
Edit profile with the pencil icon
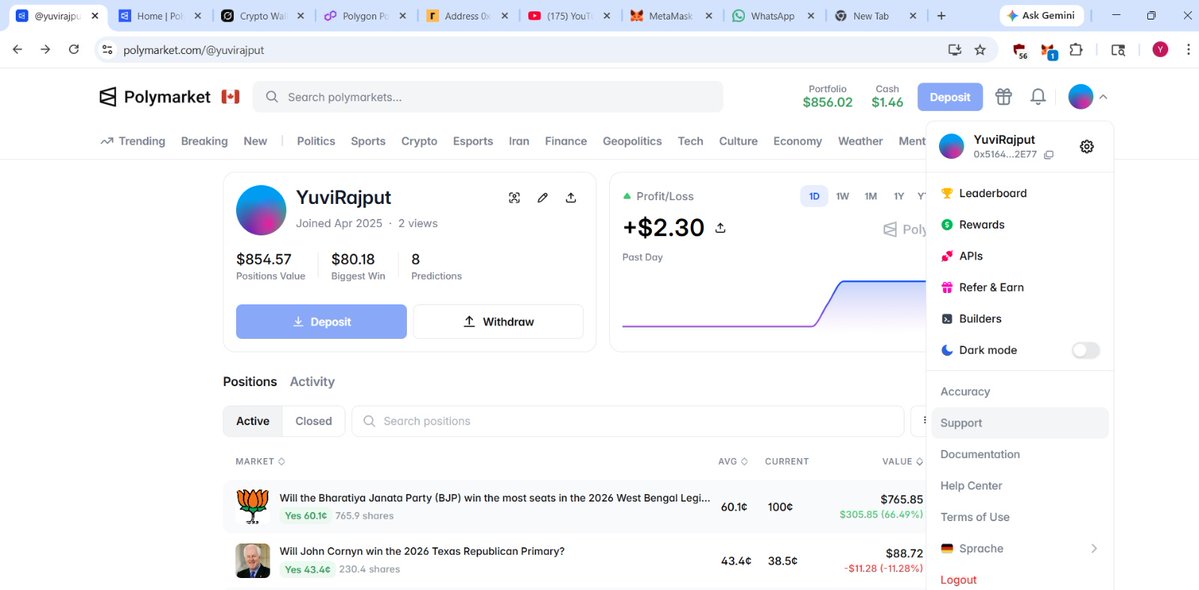[542, 198]
